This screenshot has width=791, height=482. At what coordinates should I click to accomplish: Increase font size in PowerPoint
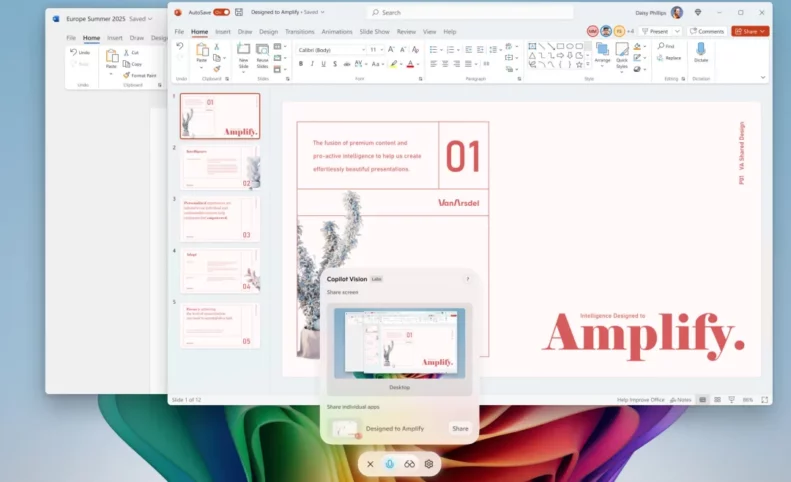point(391,49)
